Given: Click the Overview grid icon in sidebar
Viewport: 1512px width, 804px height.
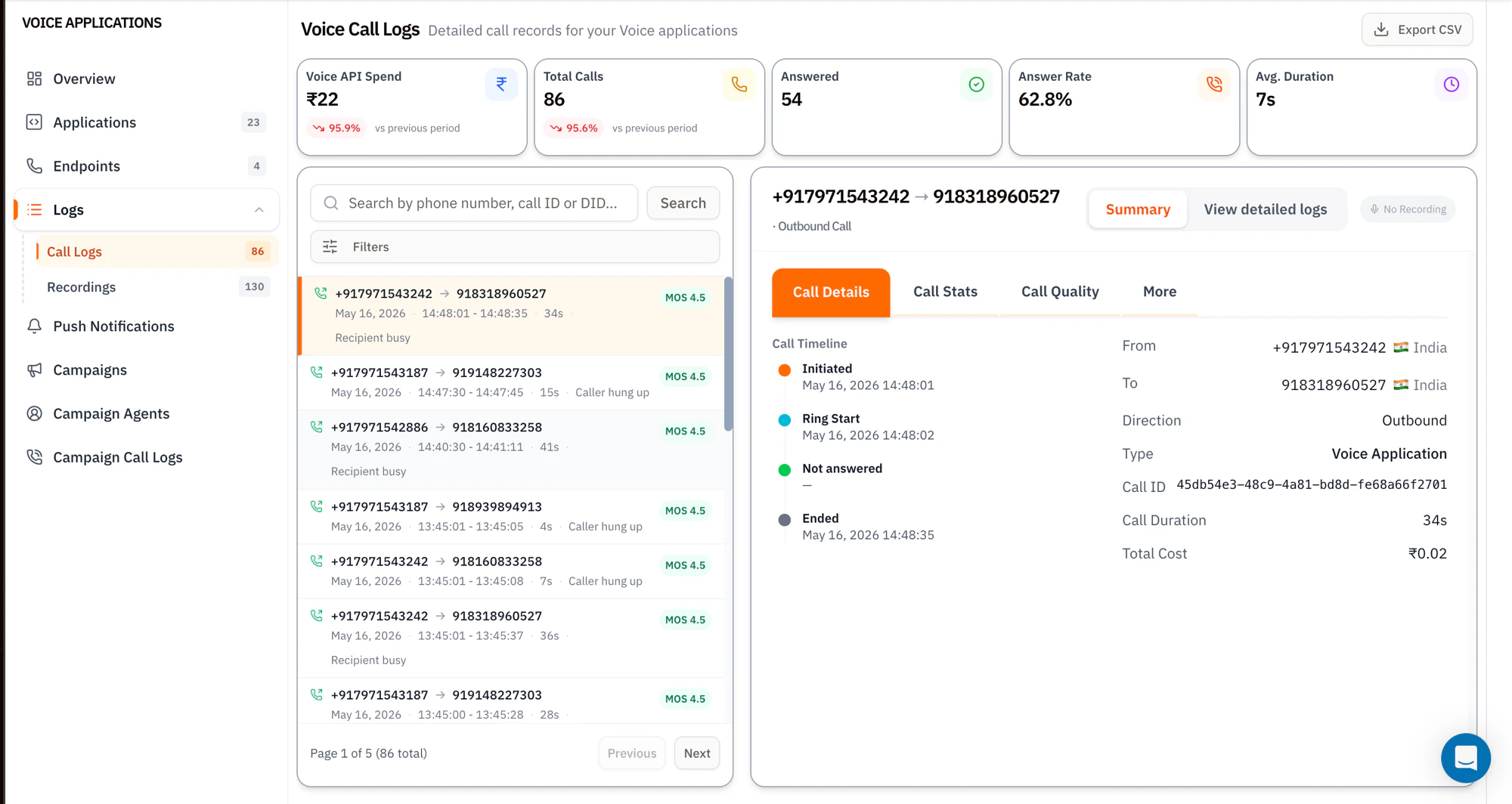Looking at the screenshot, I should (34, 79).
